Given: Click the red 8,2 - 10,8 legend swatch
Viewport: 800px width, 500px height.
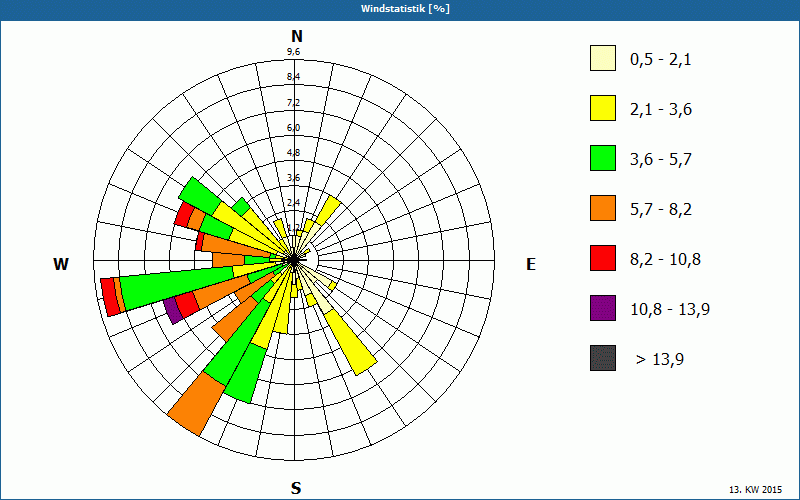Looking at the screenshot, I should coord(603,258).
